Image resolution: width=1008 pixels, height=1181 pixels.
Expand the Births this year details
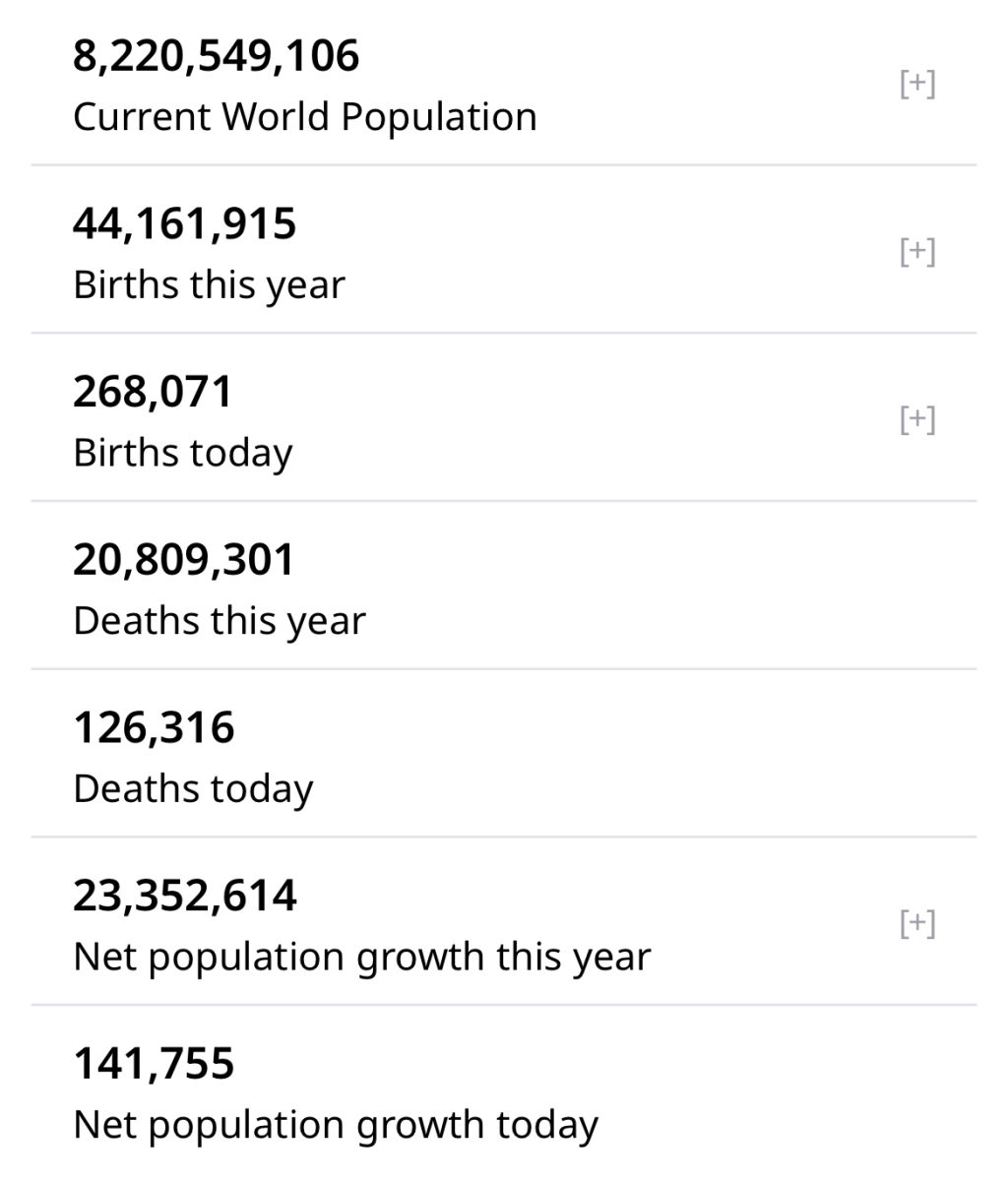(x=917, y=252)
